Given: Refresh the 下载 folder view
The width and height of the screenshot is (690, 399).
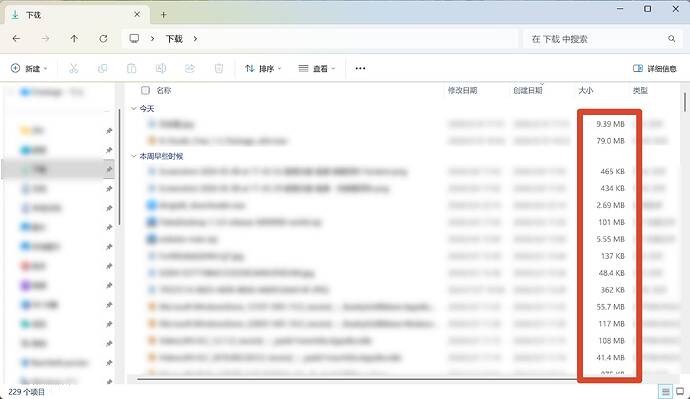Looking at the screenshot, I should (x=103, y=39).
